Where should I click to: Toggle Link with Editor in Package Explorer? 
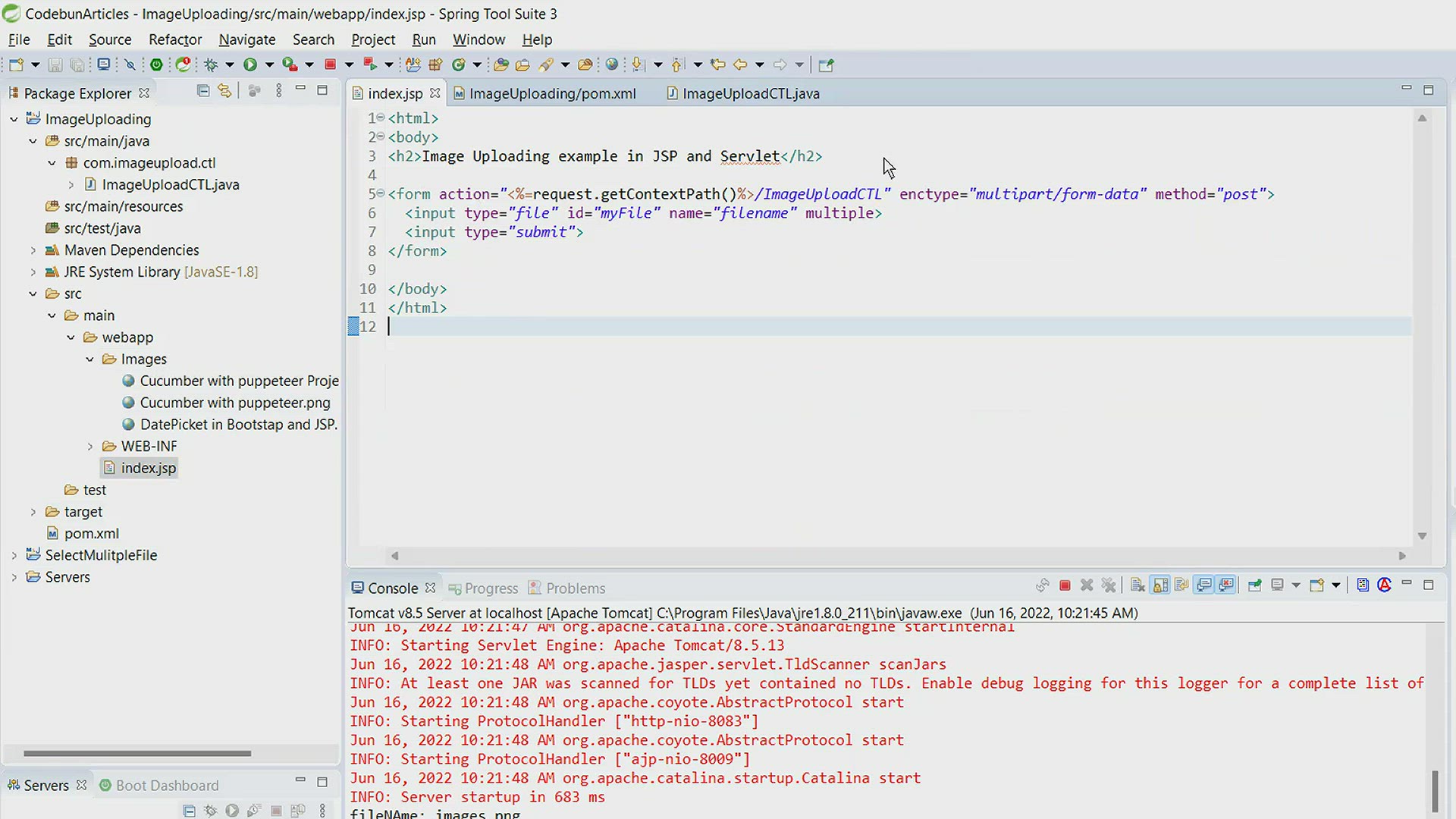click(224, 91)
